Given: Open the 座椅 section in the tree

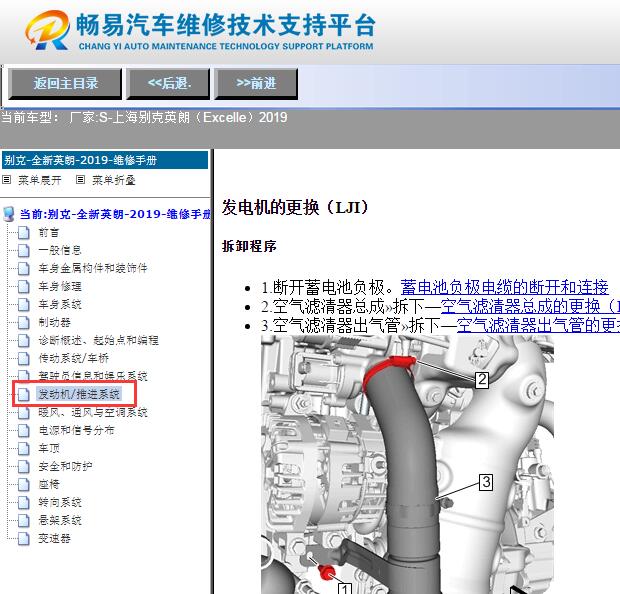Looking at the screenshot, I should coord(49,484).
